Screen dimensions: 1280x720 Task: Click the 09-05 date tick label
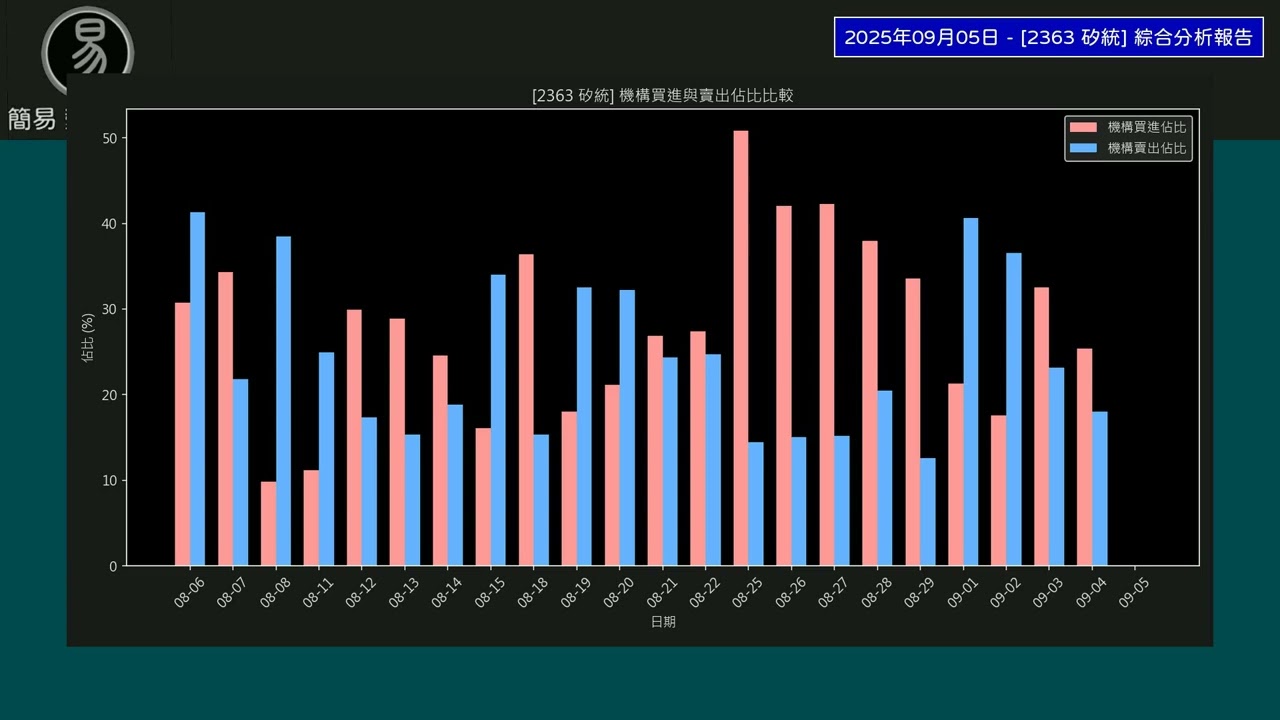[x=1135, y=592]
